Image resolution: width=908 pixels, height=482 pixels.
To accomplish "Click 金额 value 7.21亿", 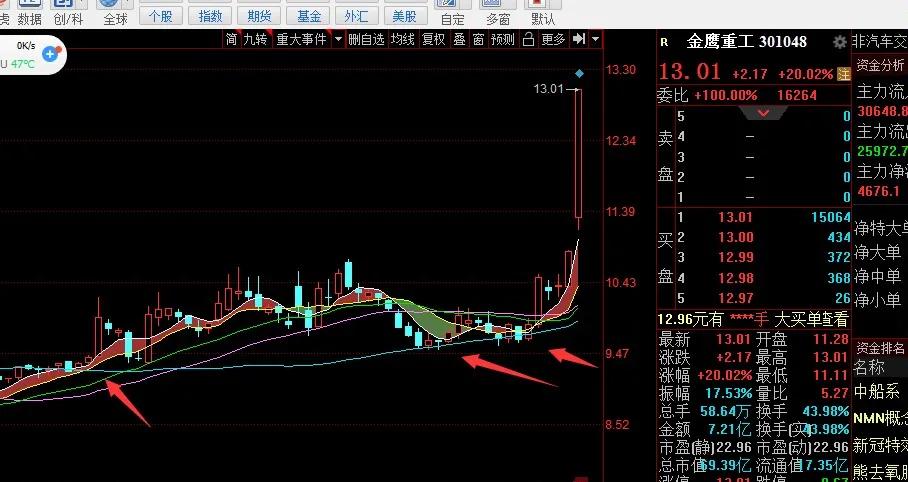I will [x=729, y=429].
